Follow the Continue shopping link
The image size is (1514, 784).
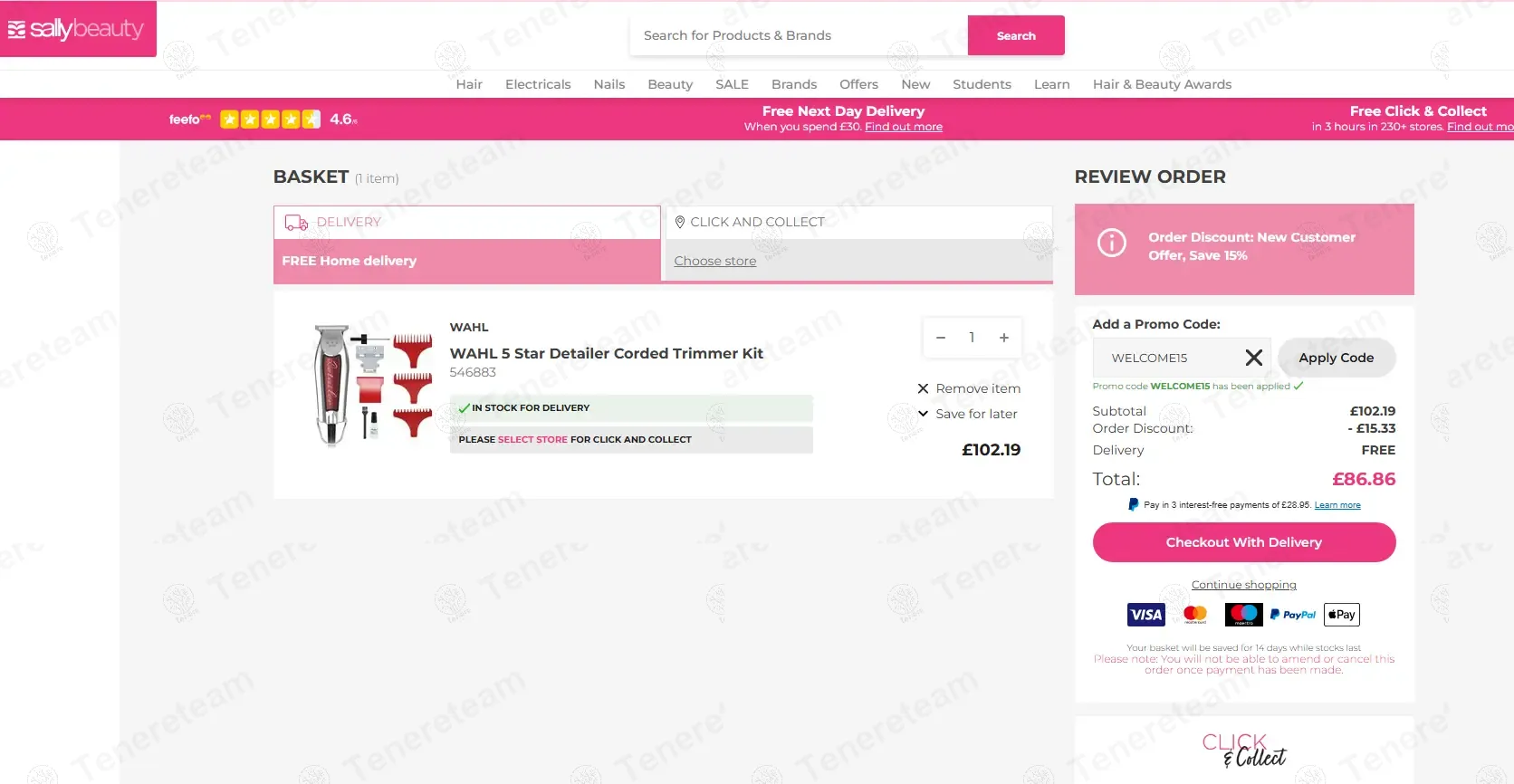(x=1243, y=585)
